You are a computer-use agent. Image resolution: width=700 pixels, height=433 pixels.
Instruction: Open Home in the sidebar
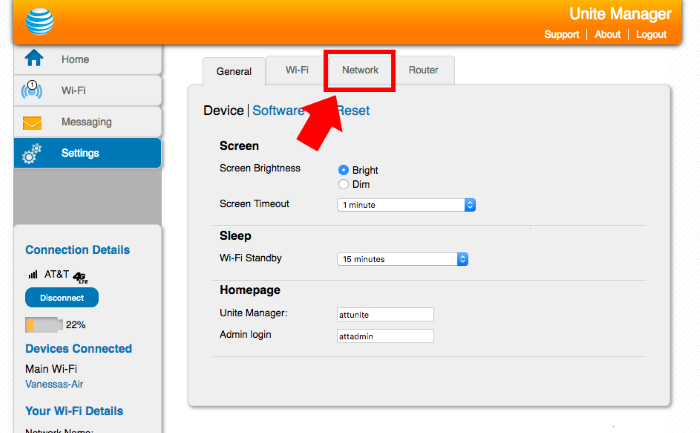pos(88,59)
